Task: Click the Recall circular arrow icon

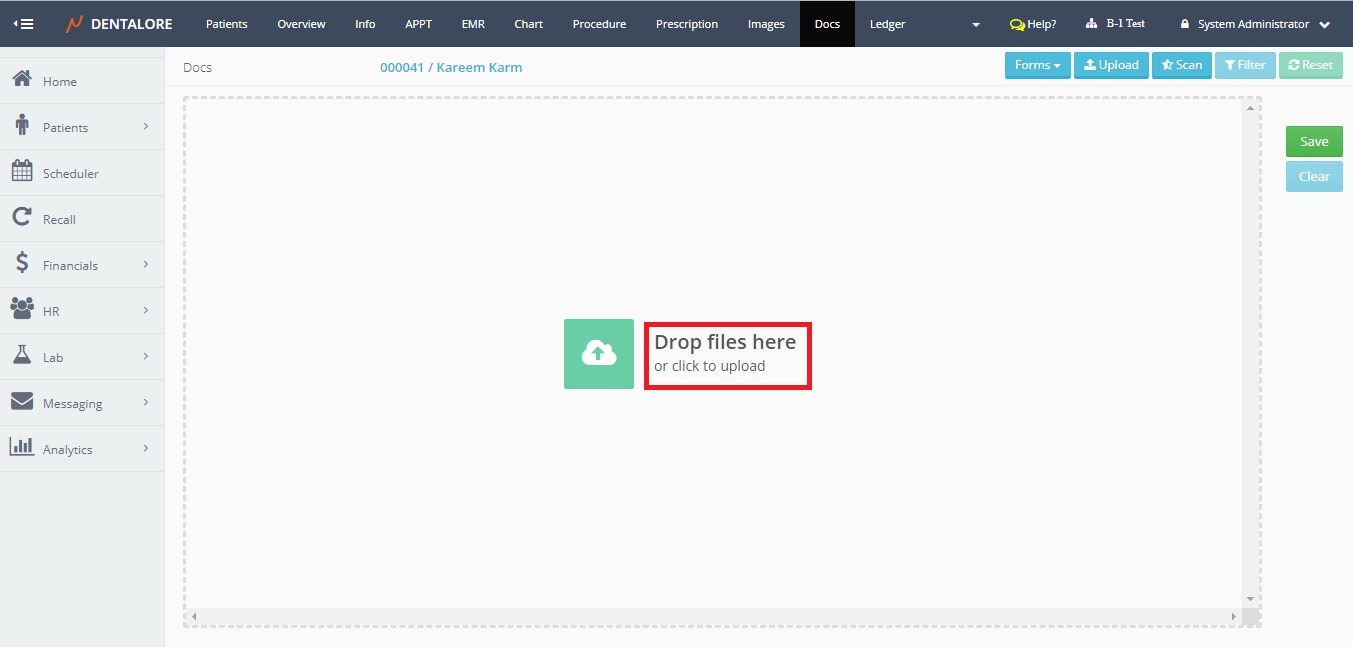Action: (x=22, y=218)
